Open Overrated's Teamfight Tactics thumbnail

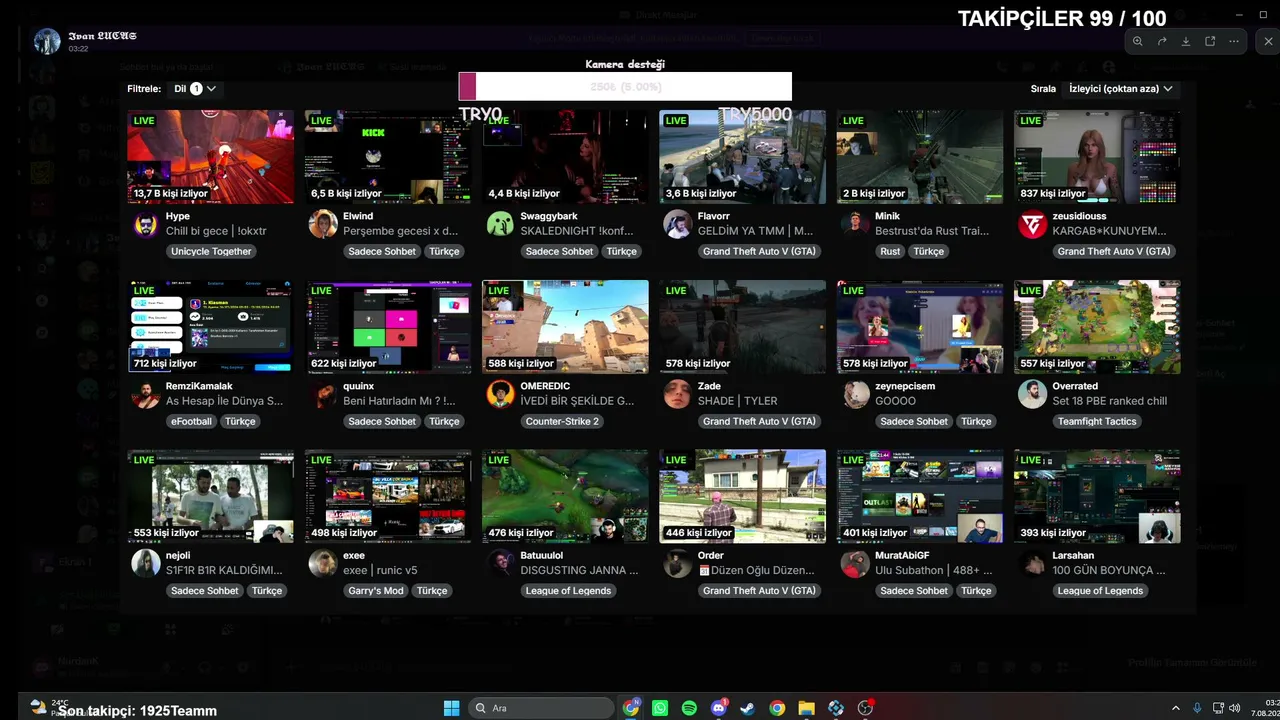[x=1097, y=327]
